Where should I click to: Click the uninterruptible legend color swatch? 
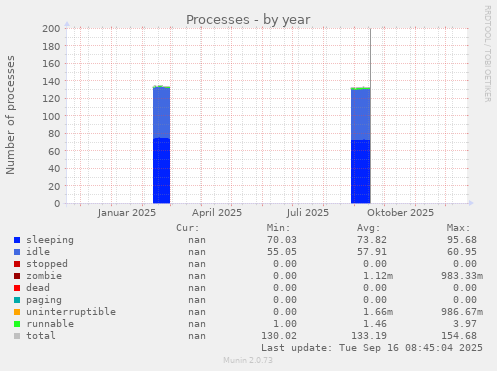point(17,312)
